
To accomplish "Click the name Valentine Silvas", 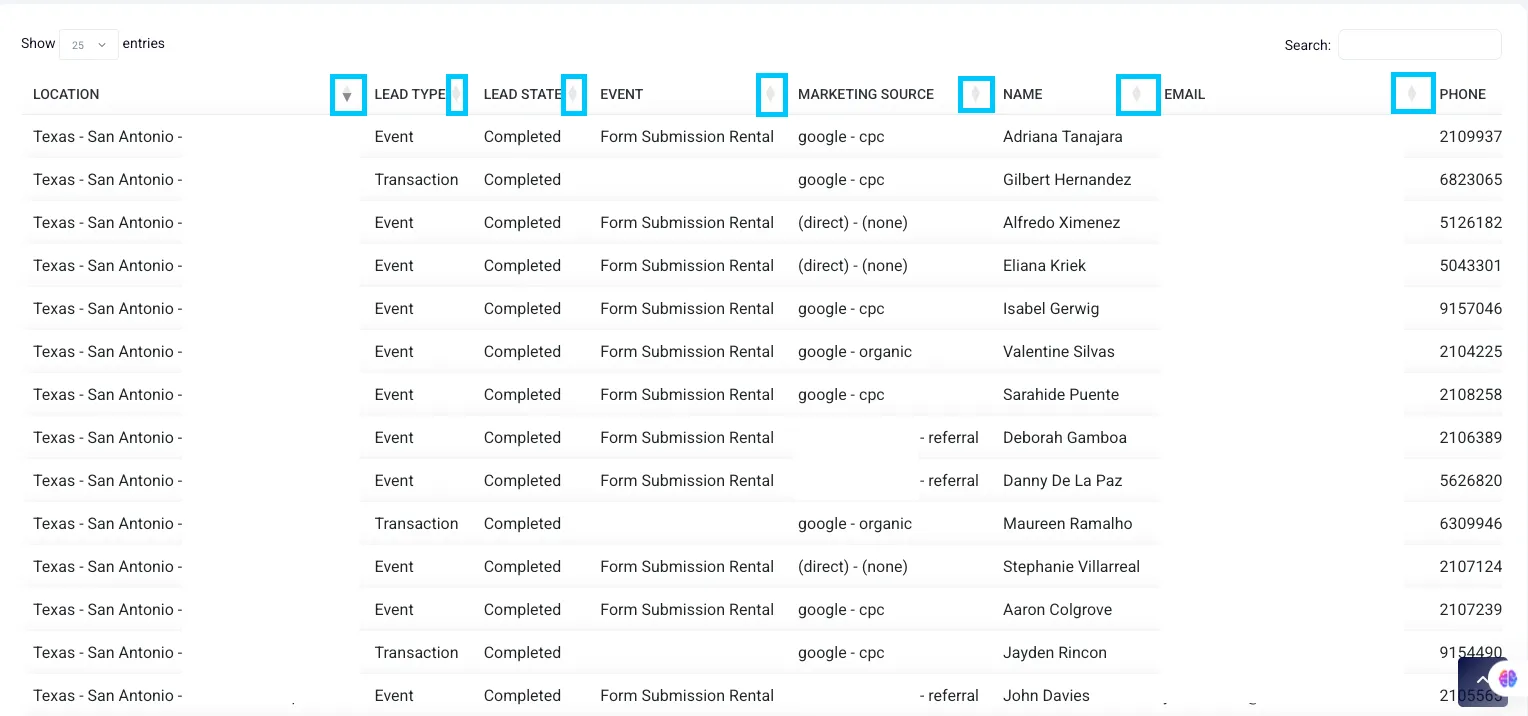I will coord(1058,352).
